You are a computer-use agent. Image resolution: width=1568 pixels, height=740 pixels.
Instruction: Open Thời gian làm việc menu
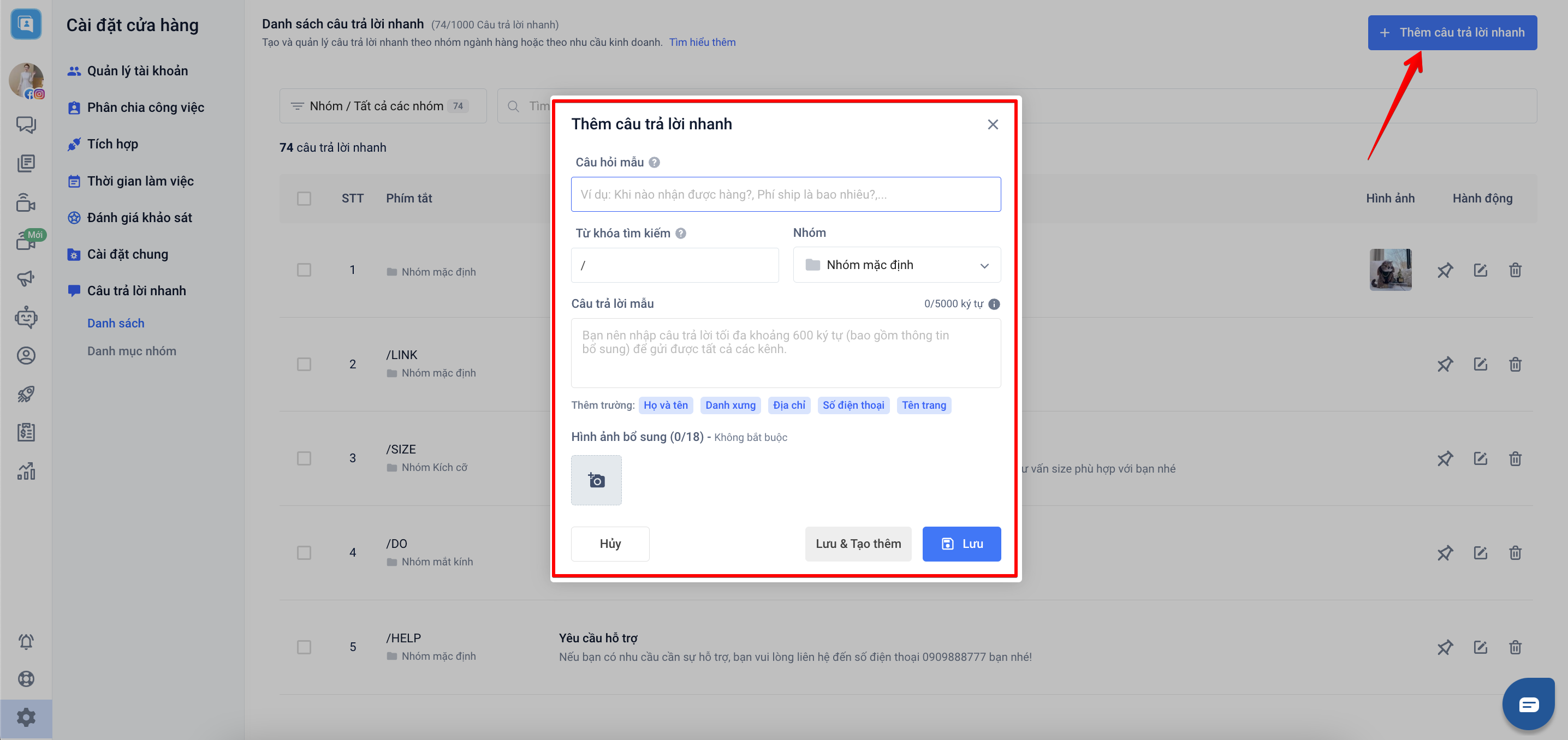(140, 181)
